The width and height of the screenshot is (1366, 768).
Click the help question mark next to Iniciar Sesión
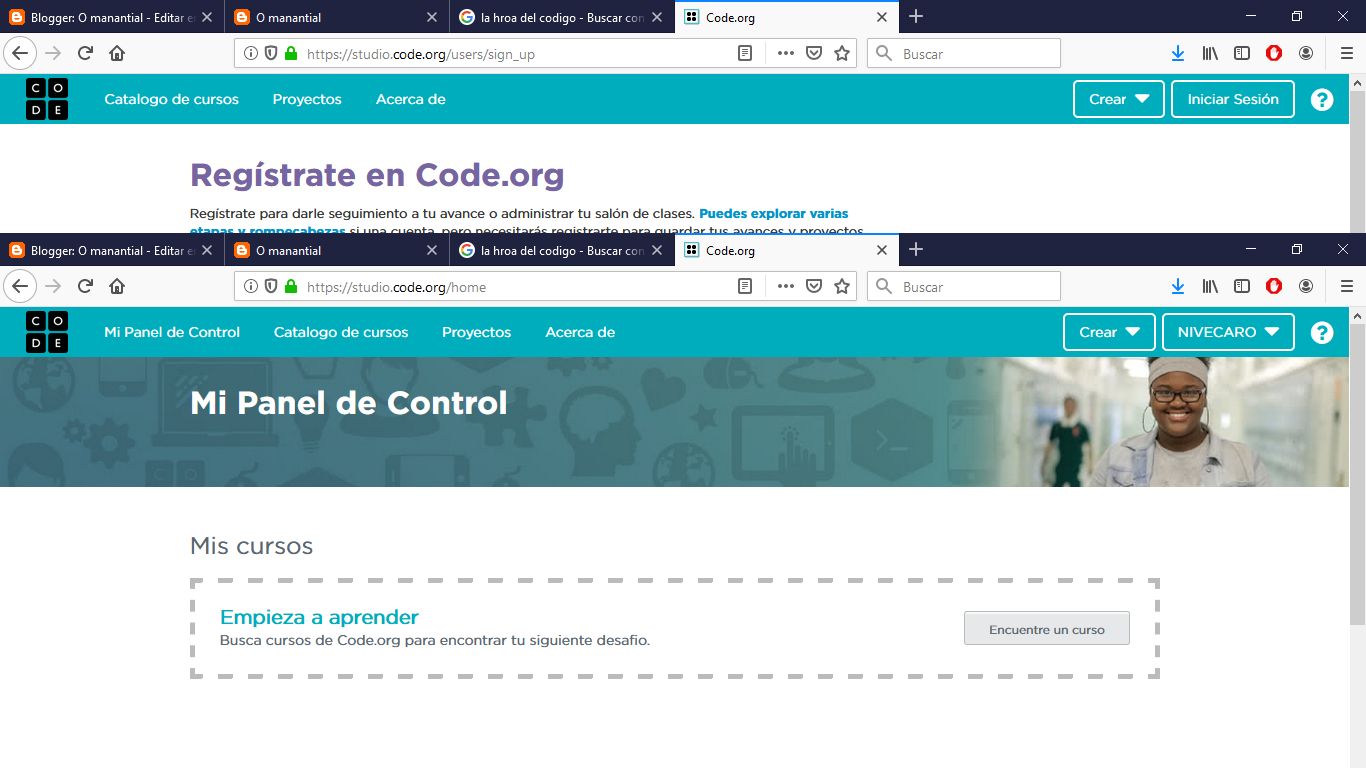click(1321, 100)
